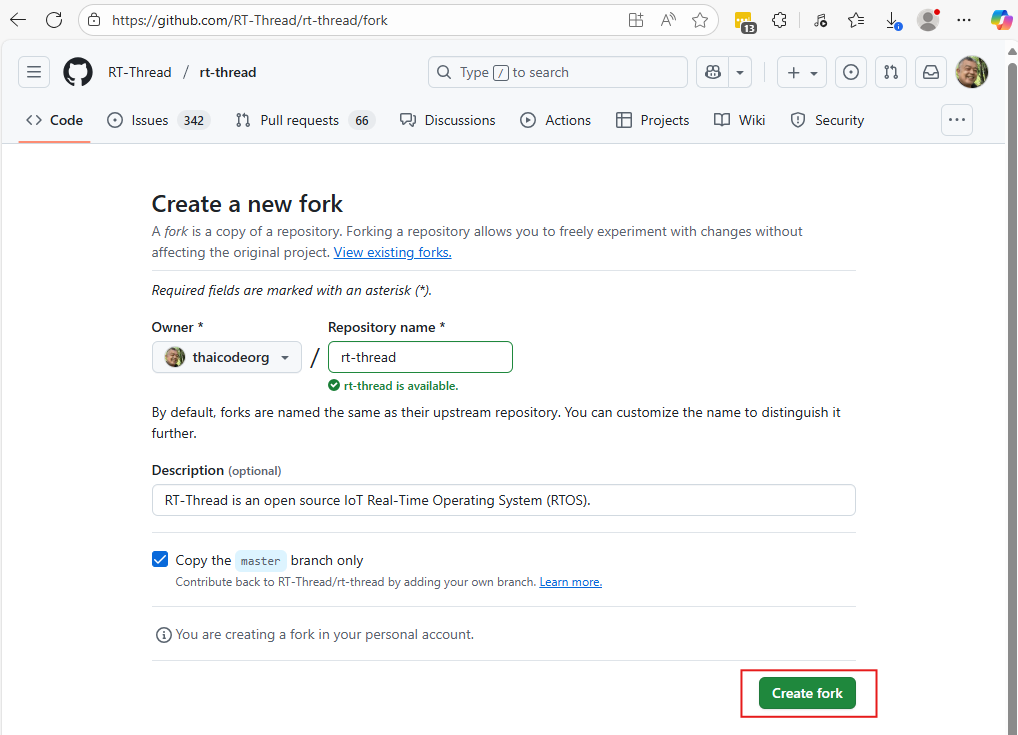1018x735 pixels.
Task: Add page to browser favorites star
Action: pyautogui.click(x=700, y=20)
